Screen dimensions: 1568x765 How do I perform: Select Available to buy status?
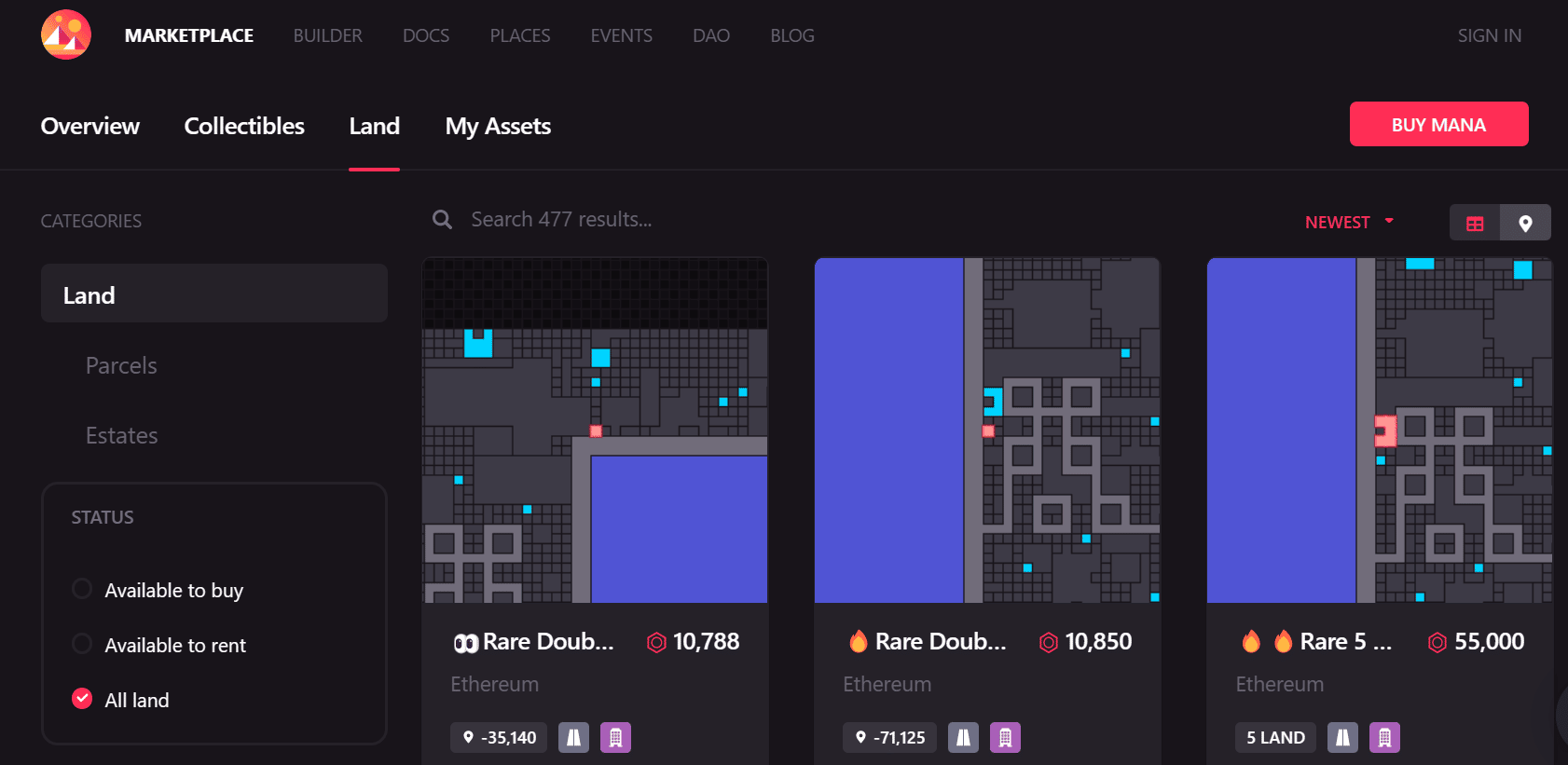pyautogui.click(x=158, y=590)
